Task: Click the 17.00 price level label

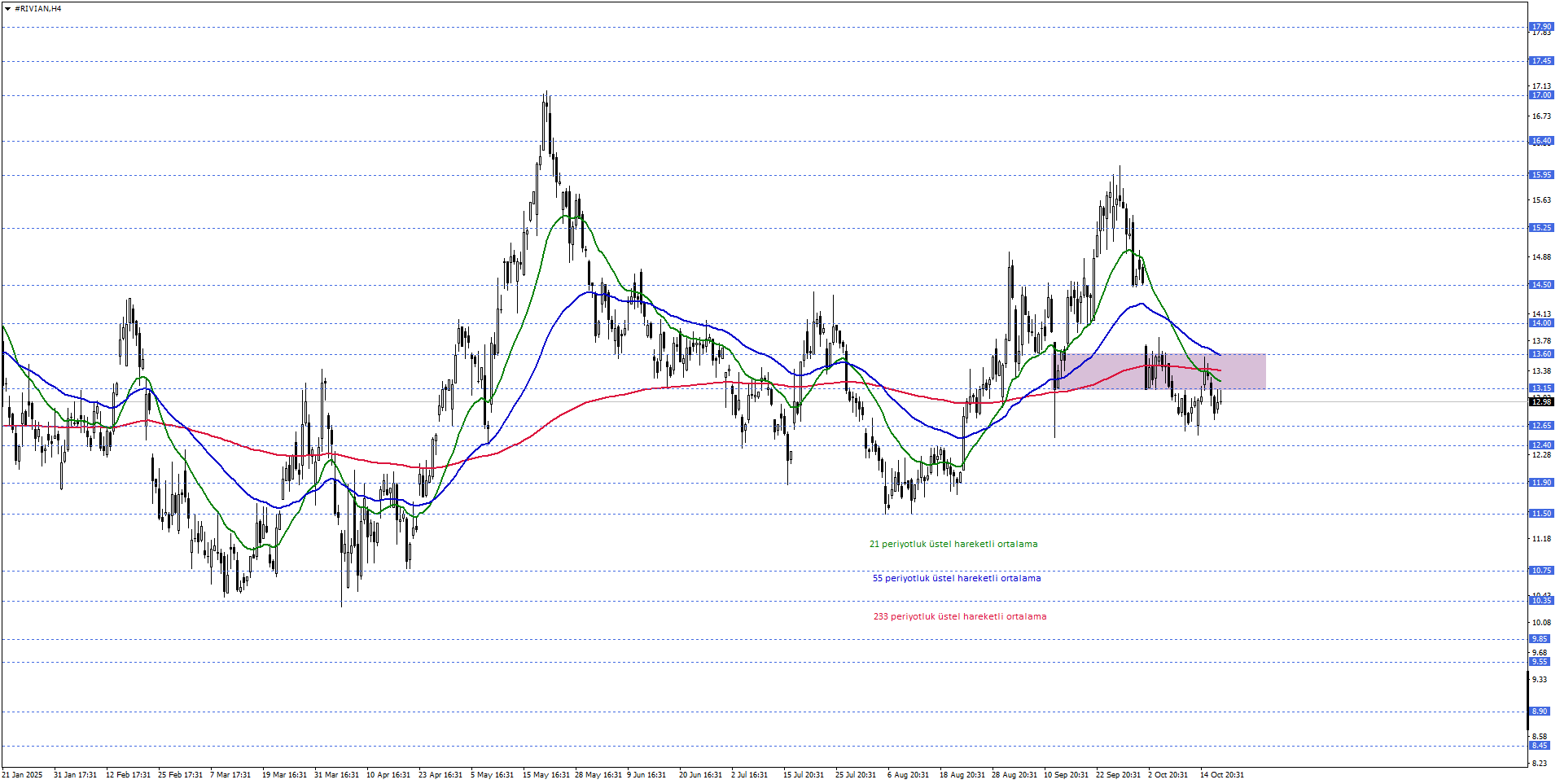Action: 1540,95
